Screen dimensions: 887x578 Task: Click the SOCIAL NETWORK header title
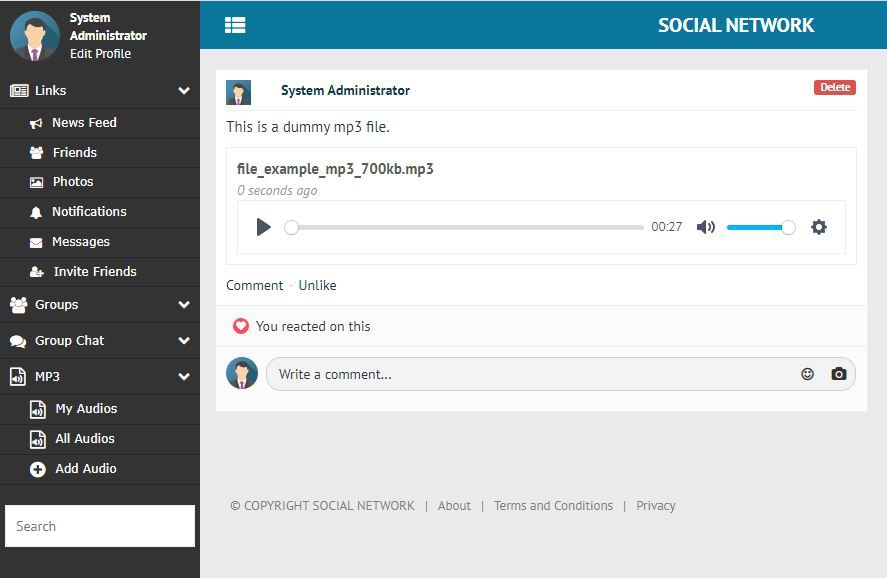click(x=735, y=25)
